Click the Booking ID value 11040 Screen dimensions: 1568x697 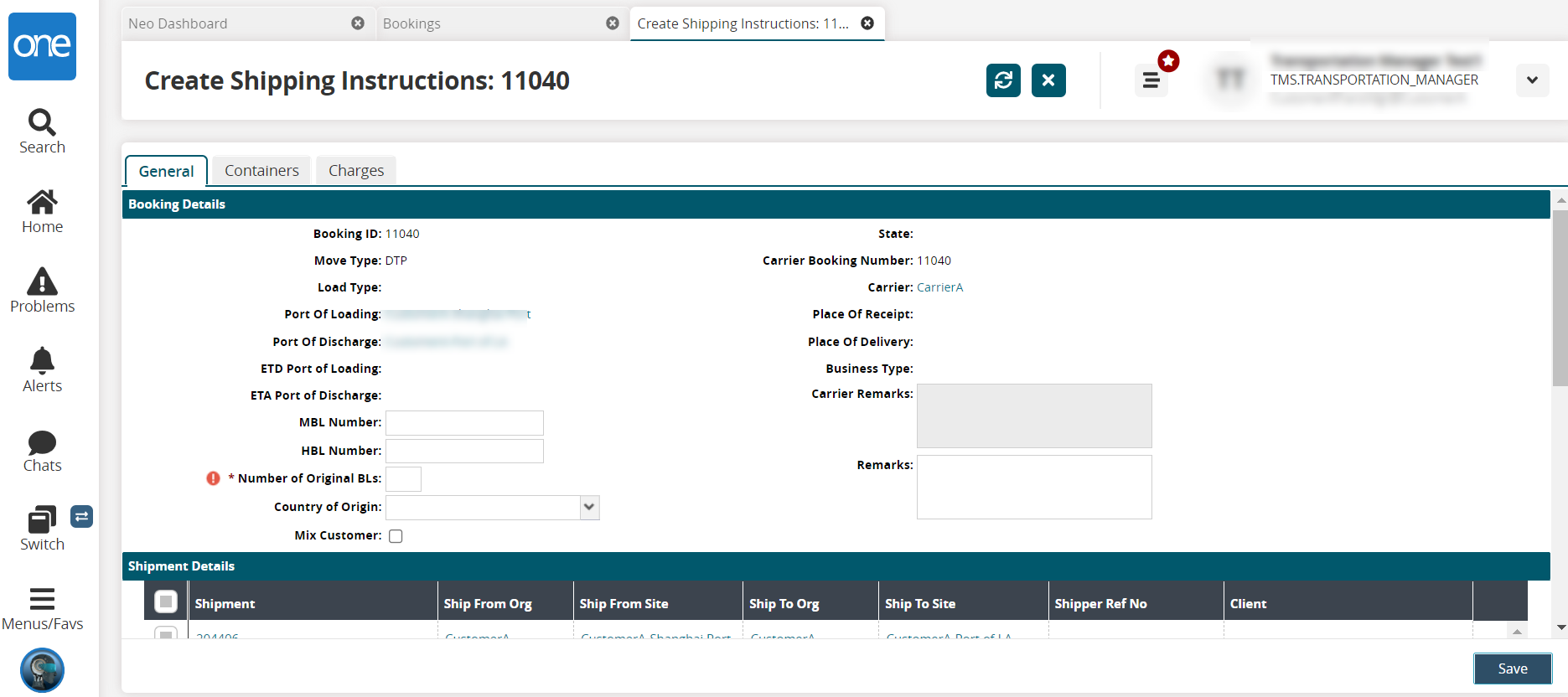coord(402,234)
